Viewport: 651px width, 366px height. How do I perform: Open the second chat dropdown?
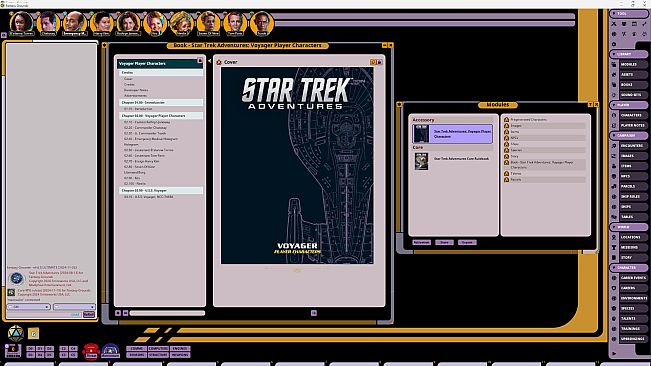coord(74,307)
